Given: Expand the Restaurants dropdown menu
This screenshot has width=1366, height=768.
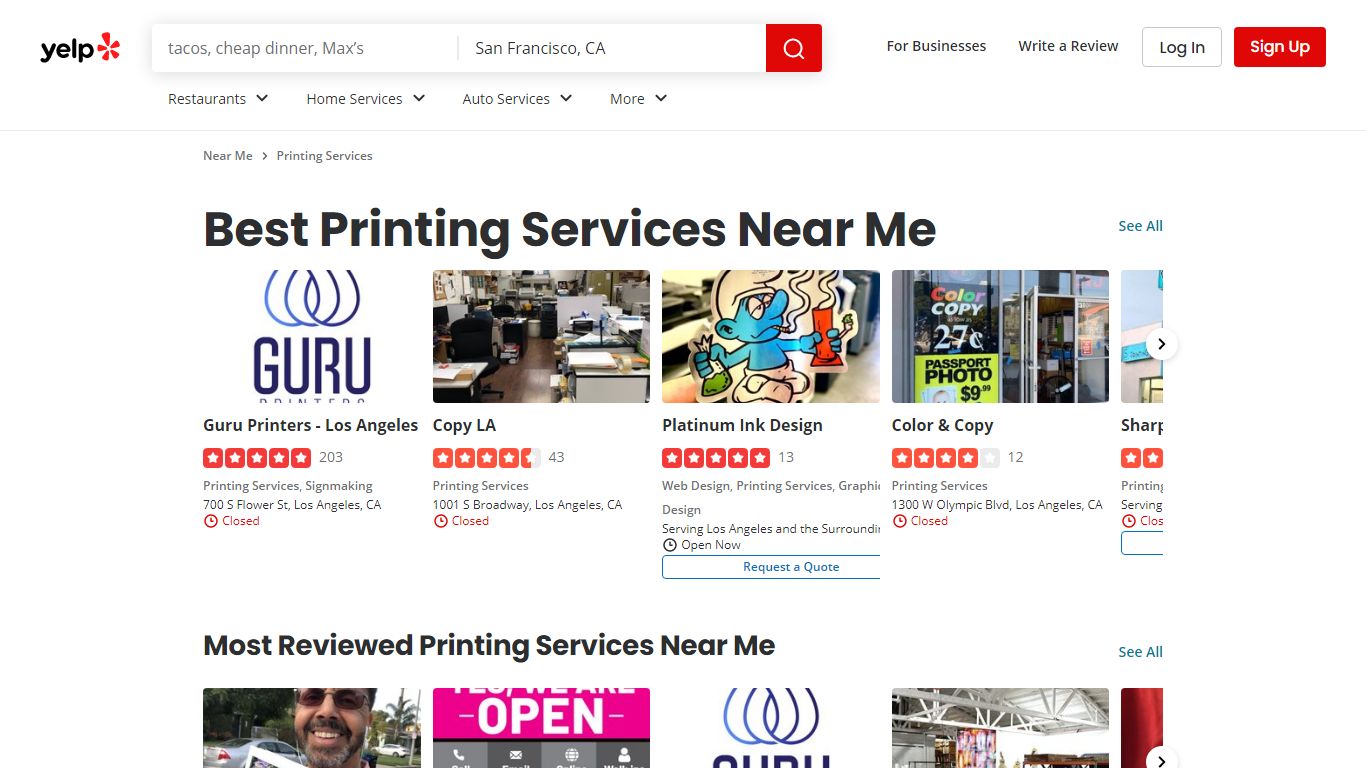Looking at the screenshot, I should [218, 98].
